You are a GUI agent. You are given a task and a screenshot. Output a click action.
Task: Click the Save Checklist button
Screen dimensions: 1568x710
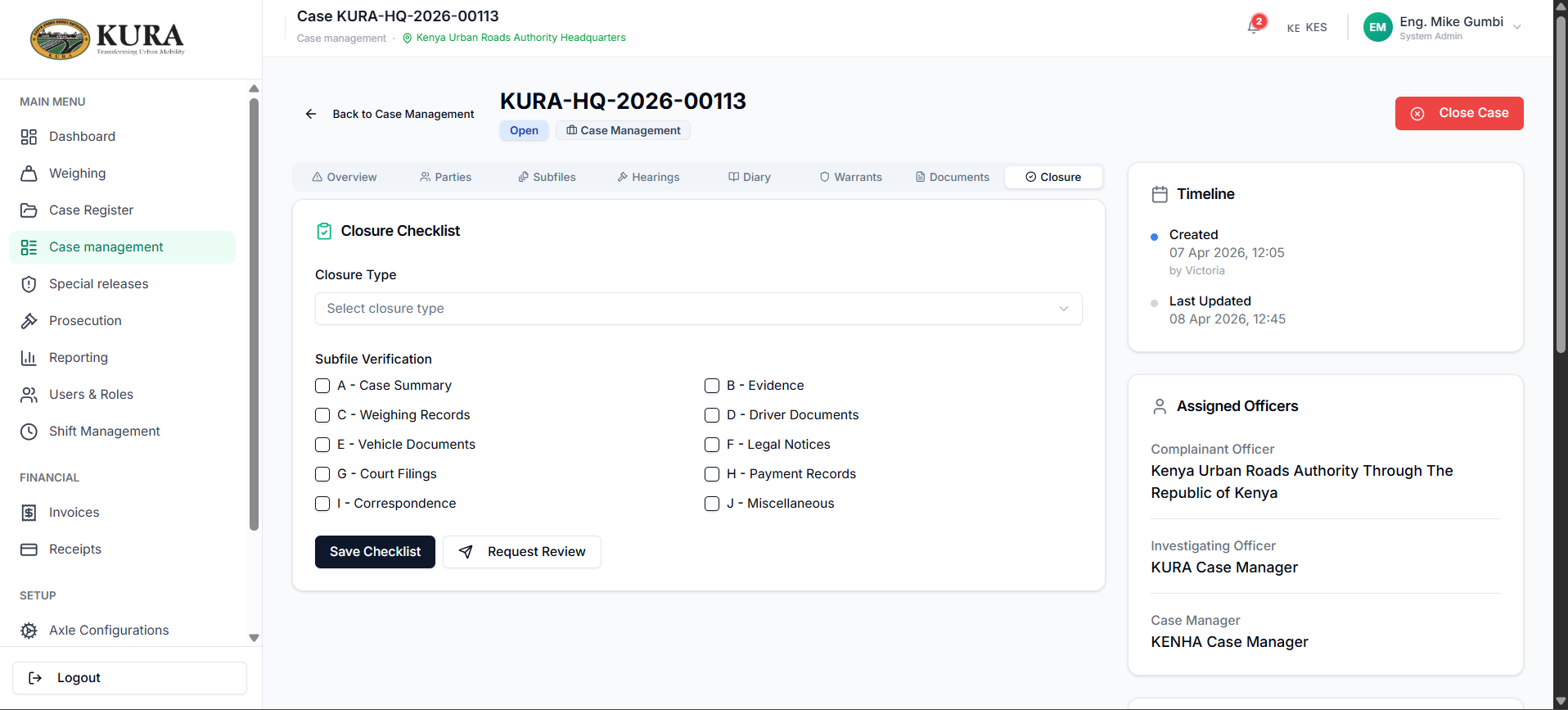(375, 552)
